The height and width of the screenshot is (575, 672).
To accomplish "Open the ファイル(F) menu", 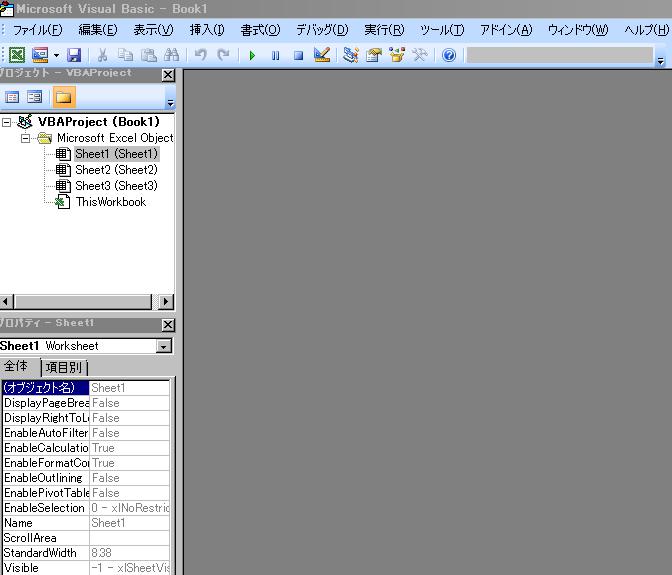I will pos(38,30).
